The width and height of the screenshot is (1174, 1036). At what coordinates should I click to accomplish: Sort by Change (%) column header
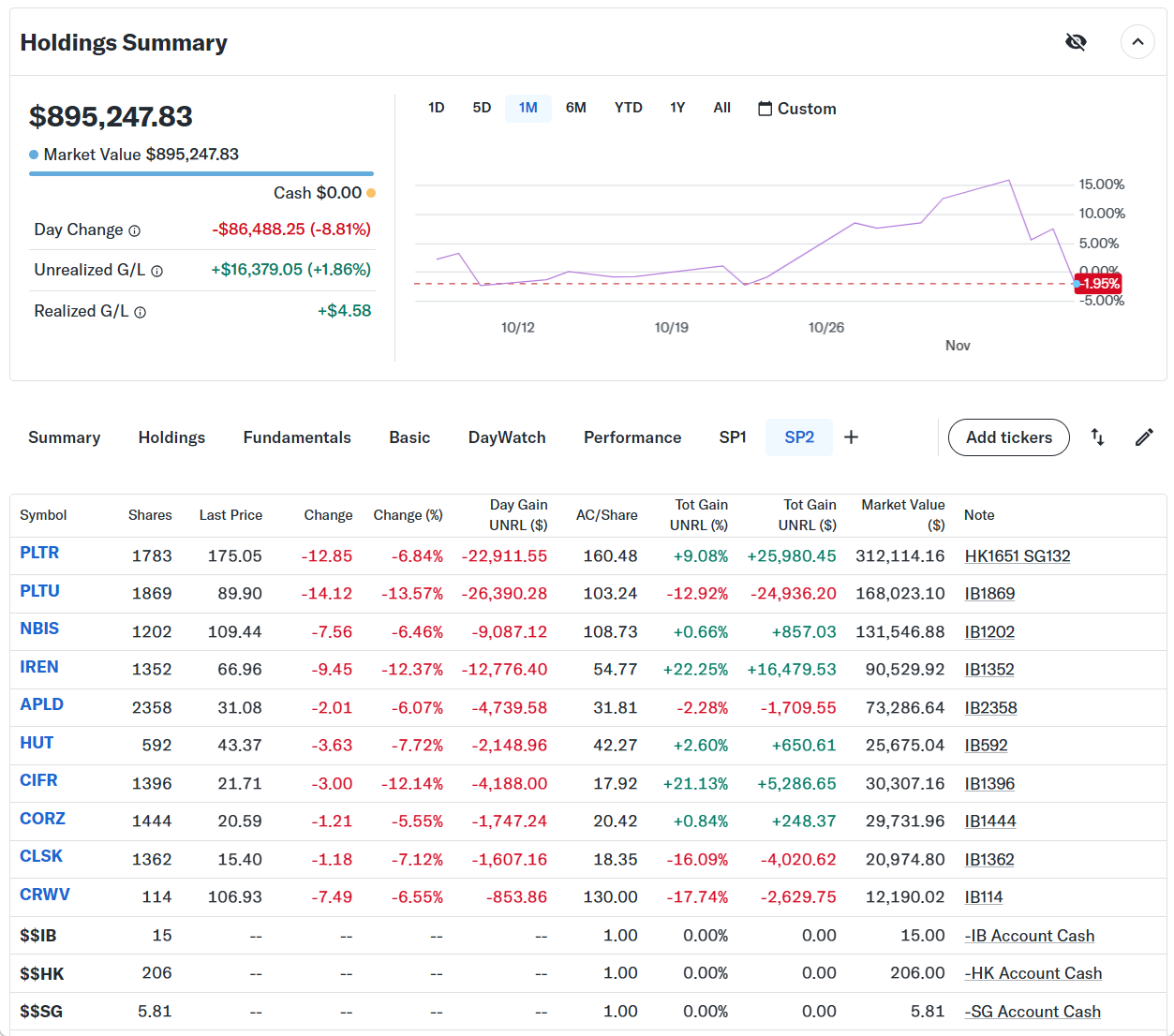click(408, 515)
